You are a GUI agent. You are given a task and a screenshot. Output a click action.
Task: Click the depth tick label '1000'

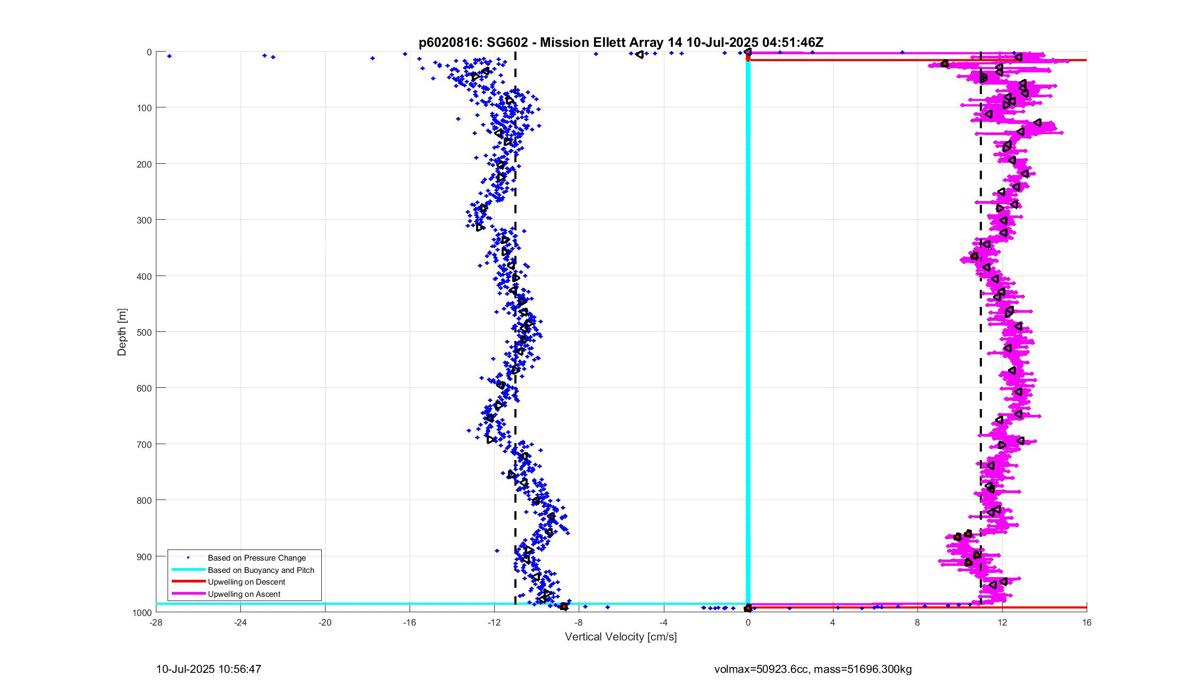141,612
